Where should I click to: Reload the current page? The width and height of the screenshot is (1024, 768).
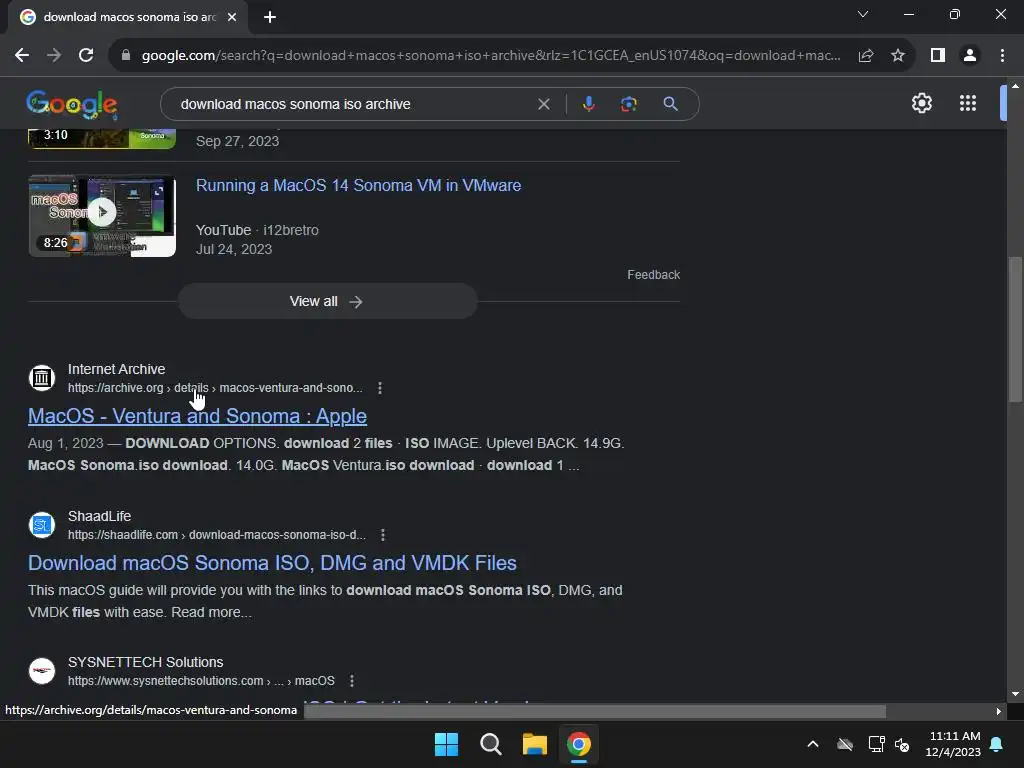(x=86, y=56)
